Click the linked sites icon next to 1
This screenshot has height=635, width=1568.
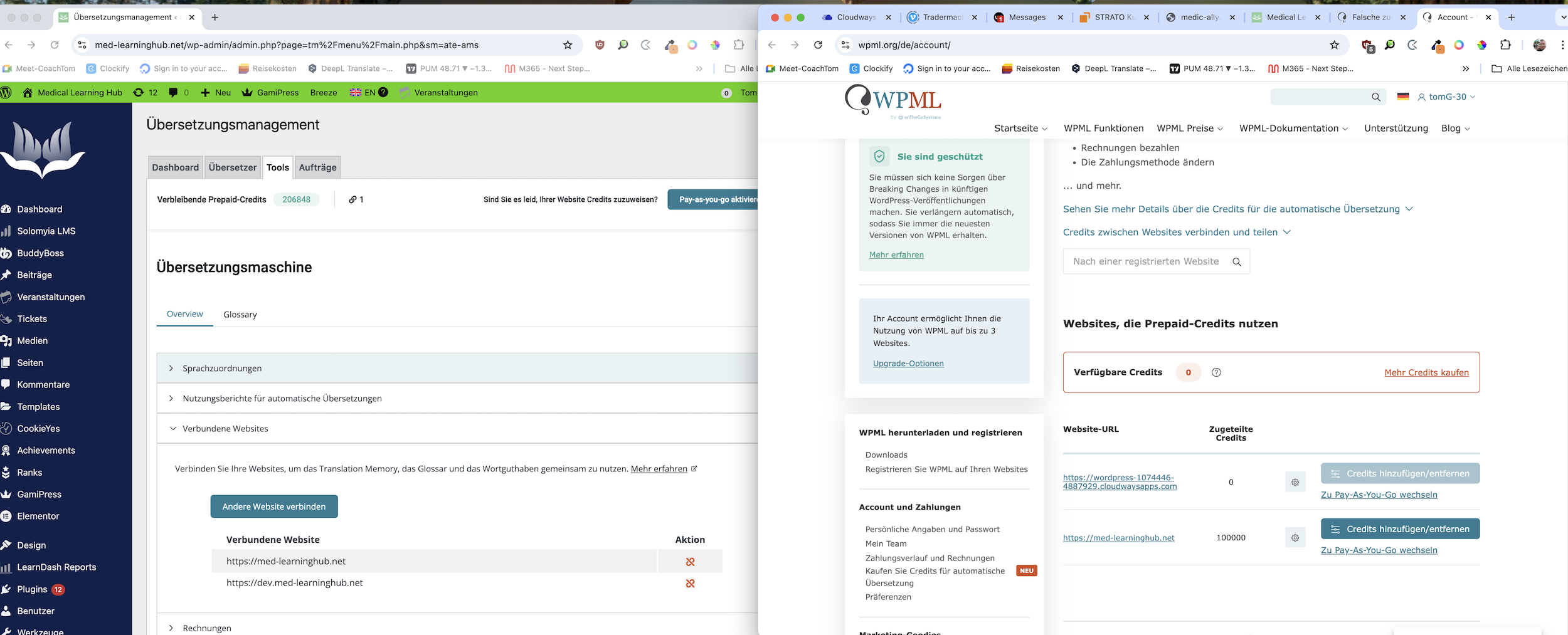pyautogui.click(x=352, y=199)
